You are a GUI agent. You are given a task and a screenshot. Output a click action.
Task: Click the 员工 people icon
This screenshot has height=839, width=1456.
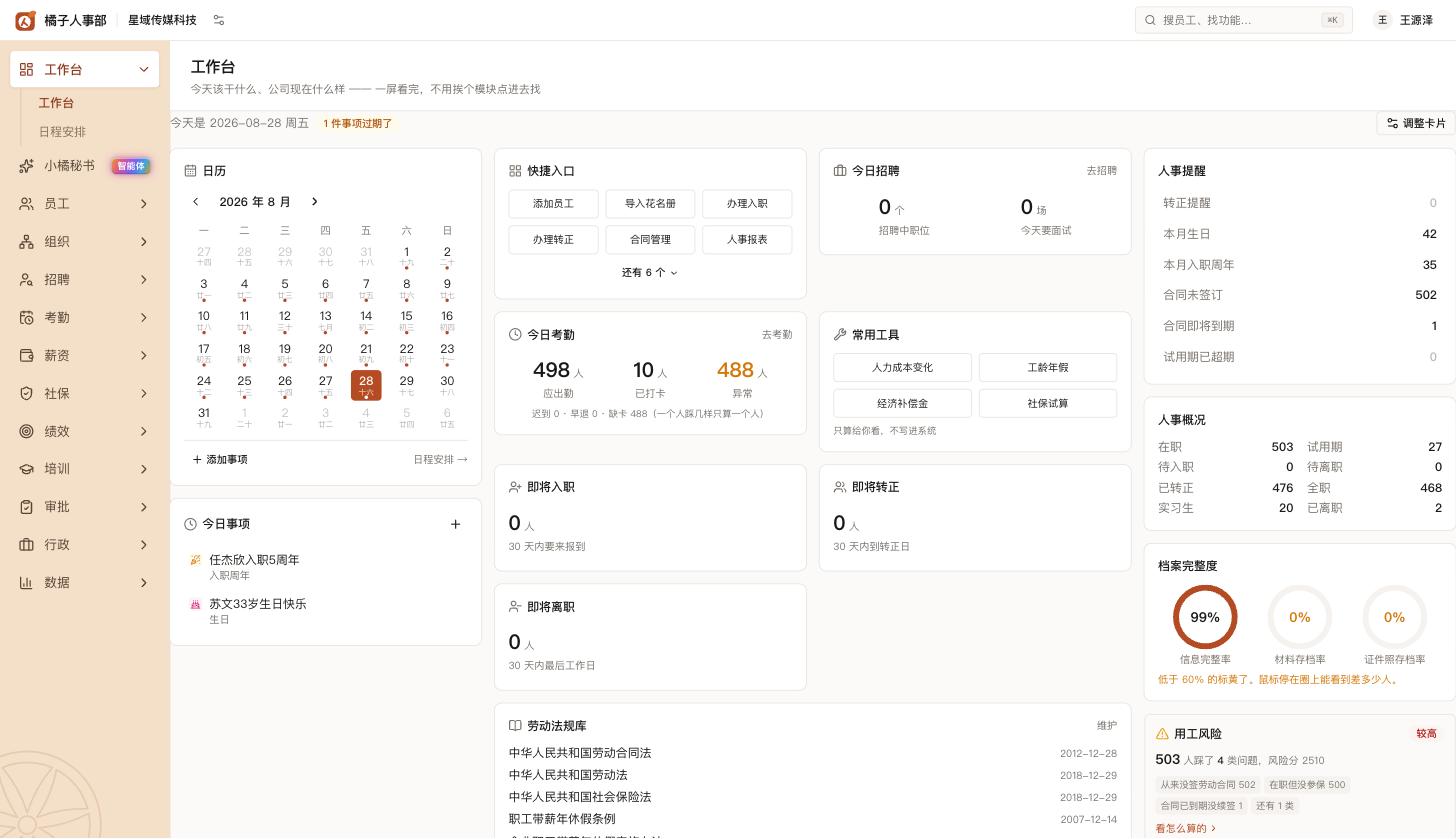click(x=27, y=204)
